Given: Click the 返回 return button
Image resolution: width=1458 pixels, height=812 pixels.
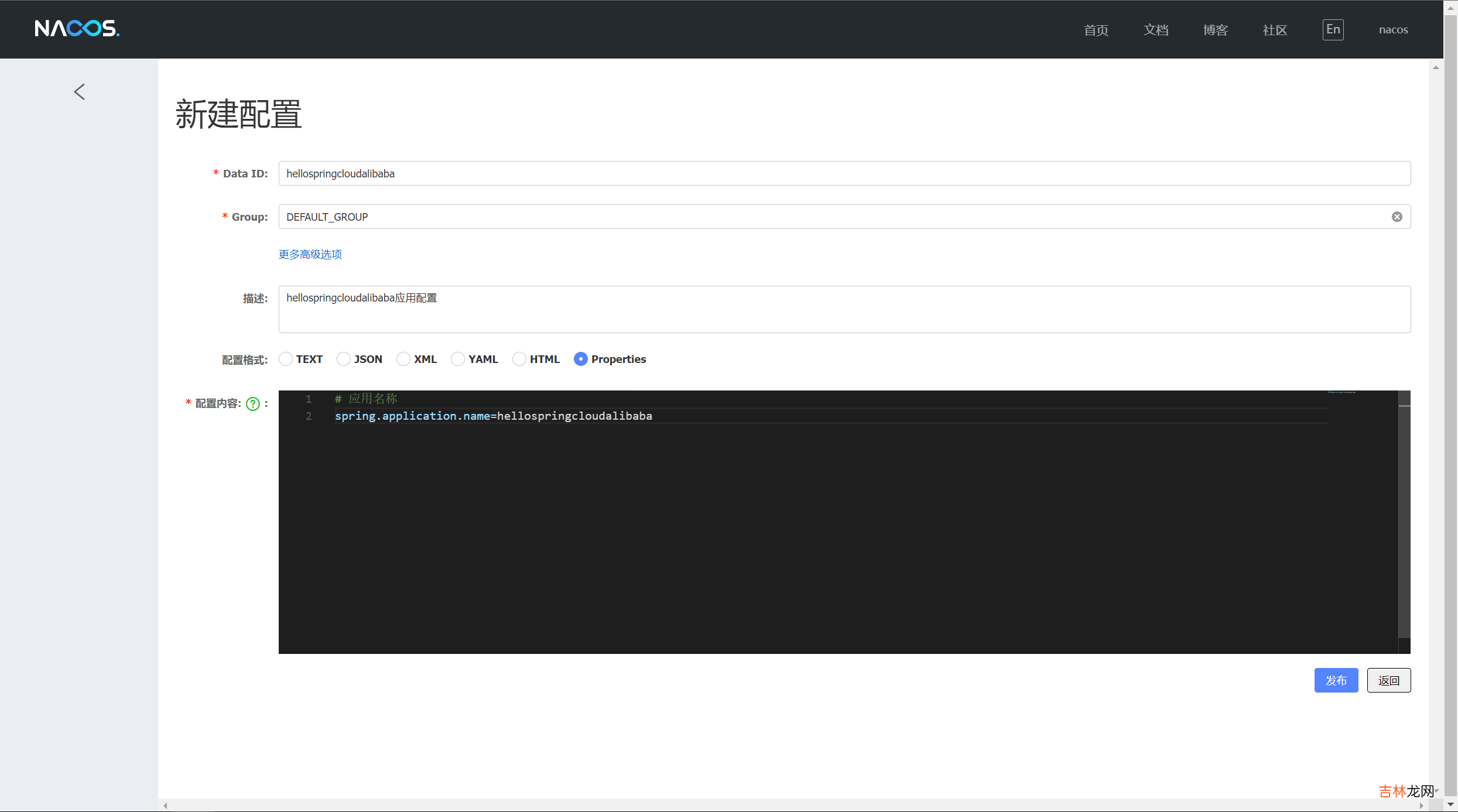Looking at the screenshot, I should coord(1388,680).
